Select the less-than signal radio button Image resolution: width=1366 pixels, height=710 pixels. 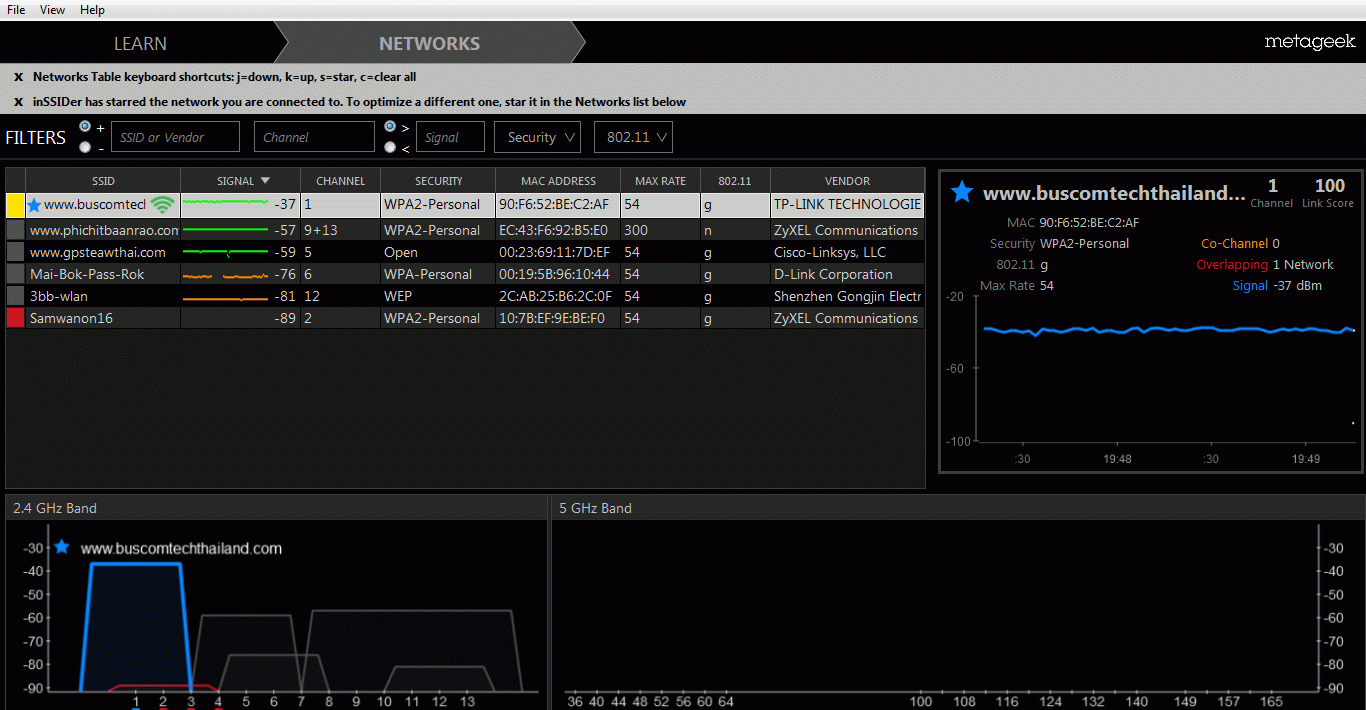tap(390, 147)
